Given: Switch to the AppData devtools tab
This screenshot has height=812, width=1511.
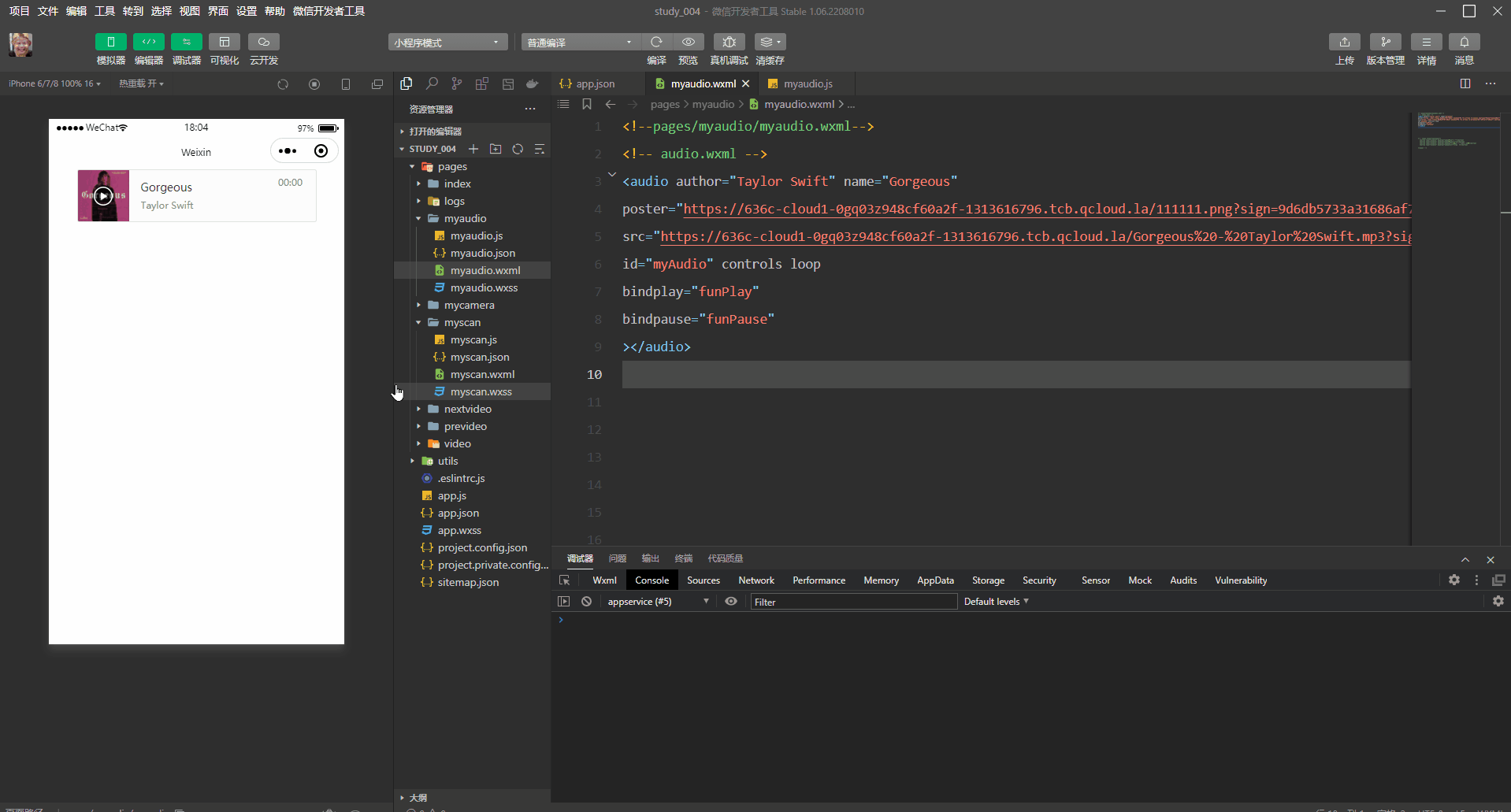Looking at the screenshot, I should [x=935, y=580].
